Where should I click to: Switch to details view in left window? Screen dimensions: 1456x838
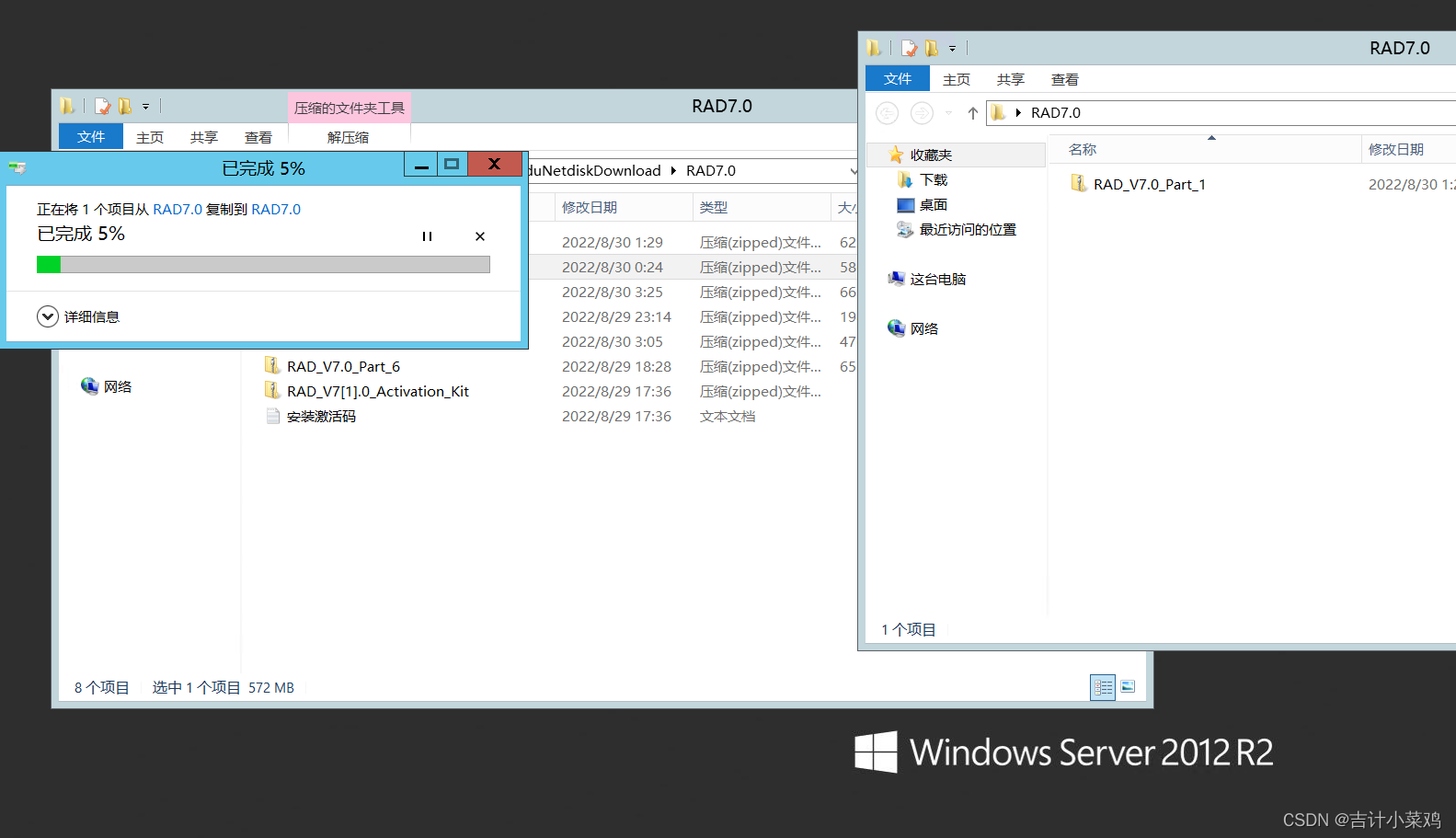[1103, 687]
